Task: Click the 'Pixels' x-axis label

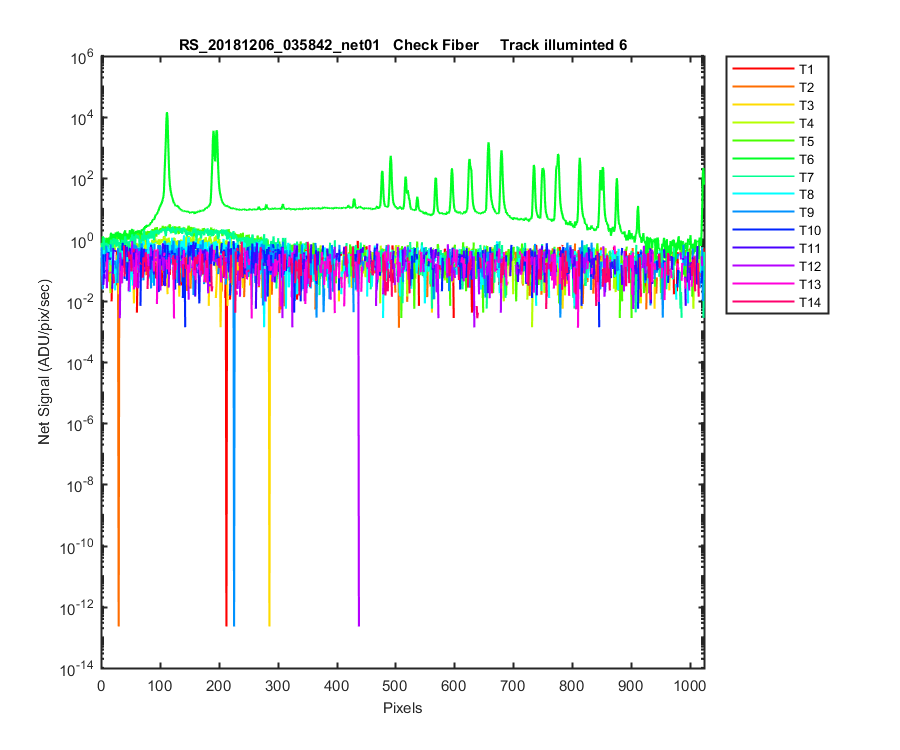Action: (402, 708)
